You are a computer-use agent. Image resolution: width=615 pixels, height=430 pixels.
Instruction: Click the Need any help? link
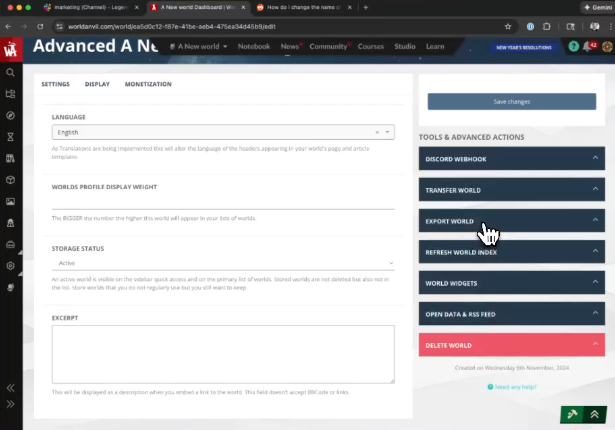pos(511,387)
